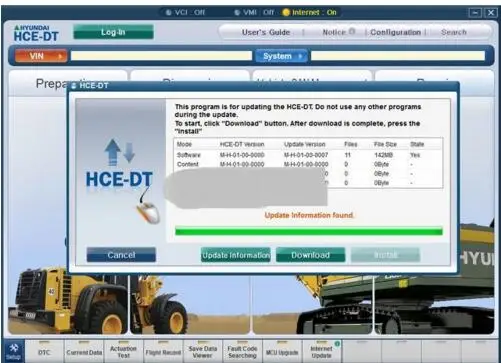This screenshot has height=363, width=501.
Task: Click the System input field
Action: click(x=398, y=56)
